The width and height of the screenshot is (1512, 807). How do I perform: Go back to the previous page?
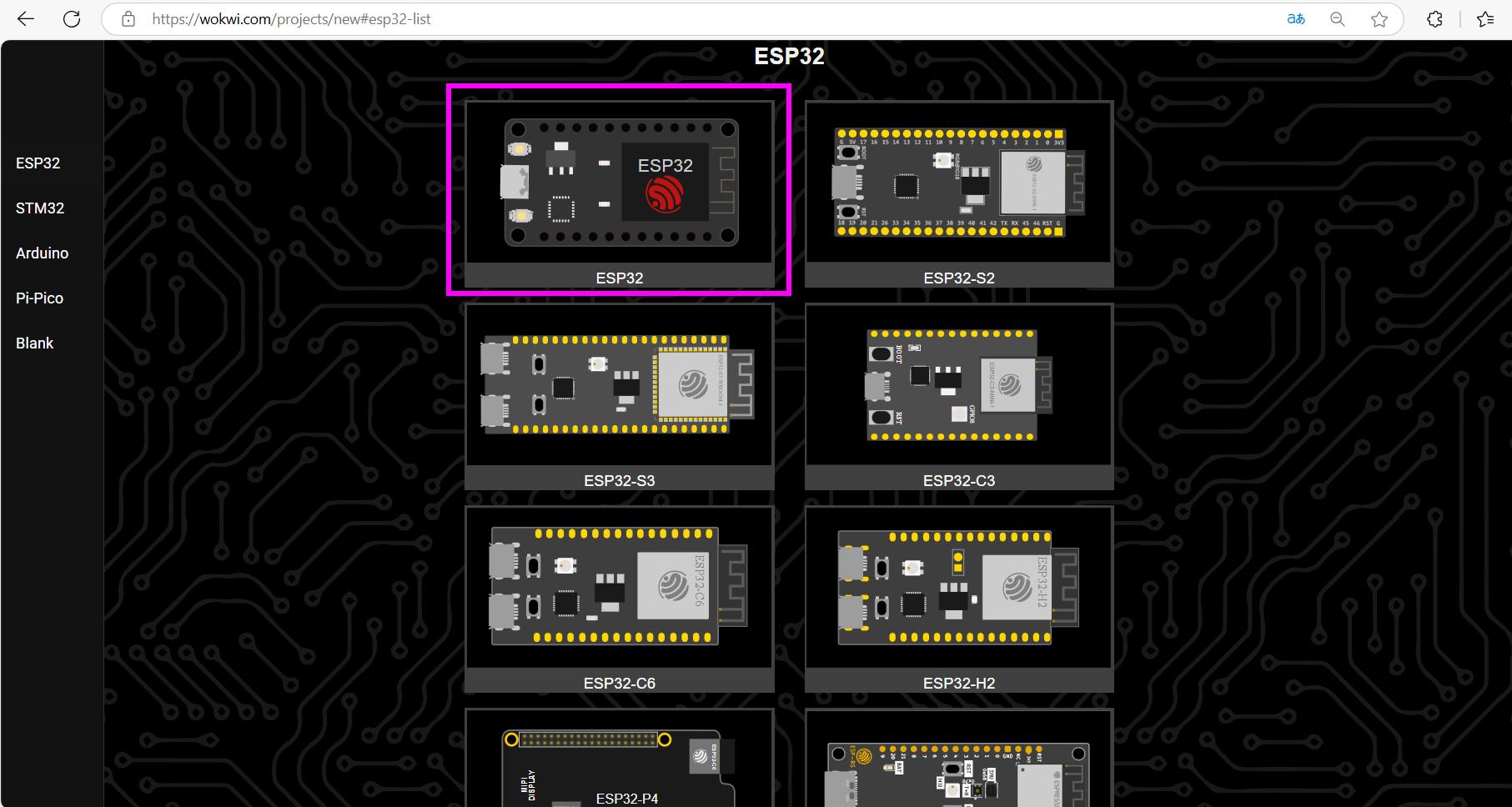[x=26, y=18]
